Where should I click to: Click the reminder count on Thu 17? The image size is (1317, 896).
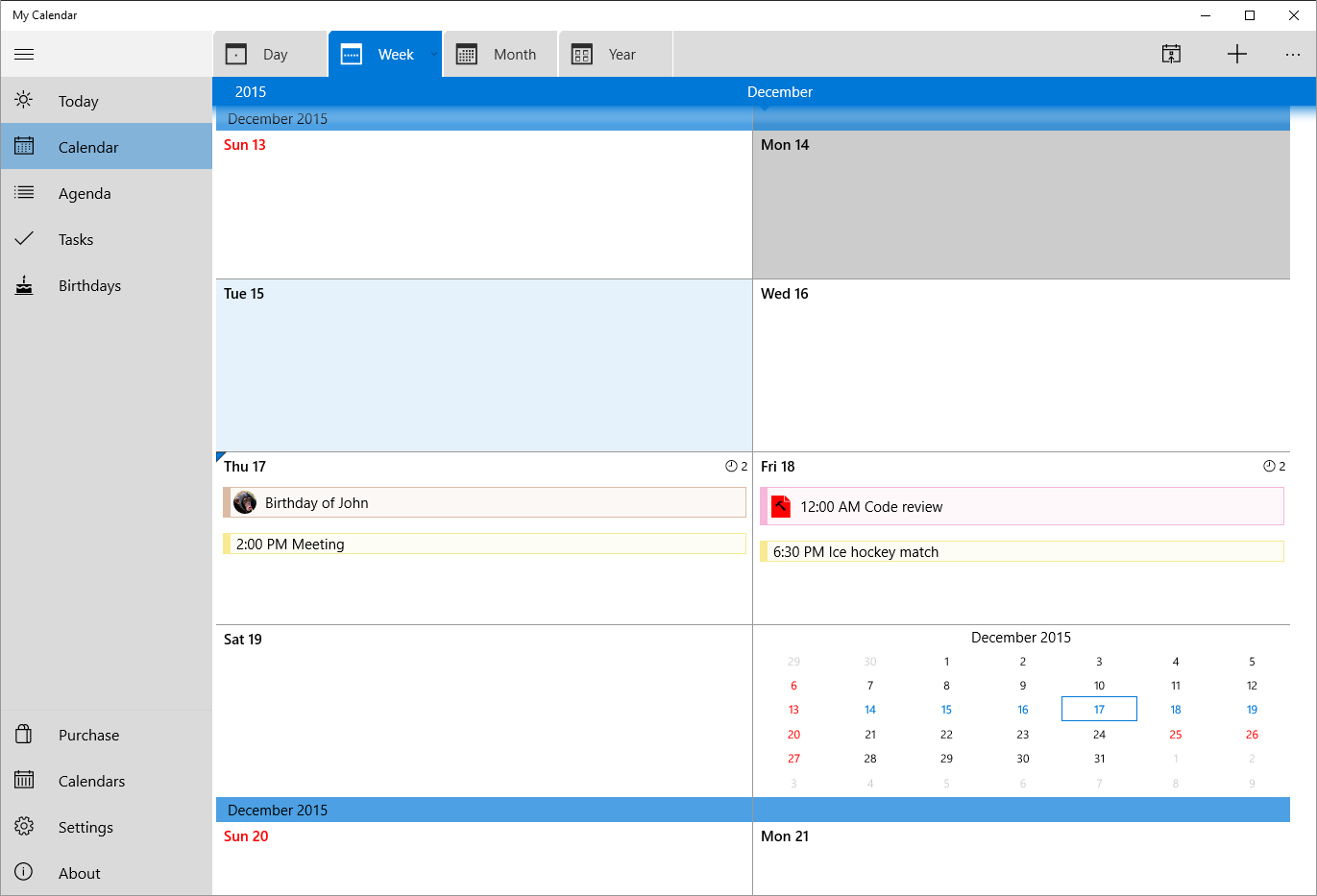(x=737, y=467)
